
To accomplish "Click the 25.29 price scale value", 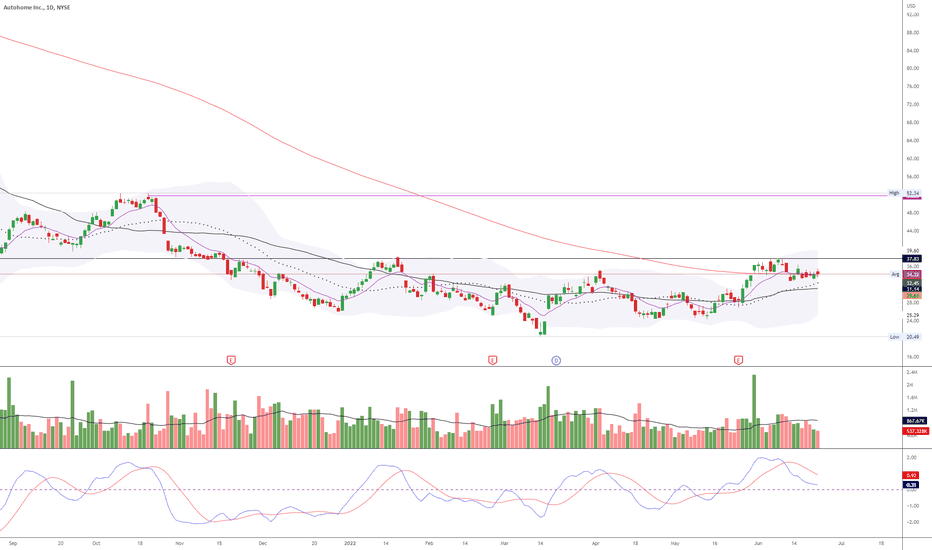I will [912, 315].
